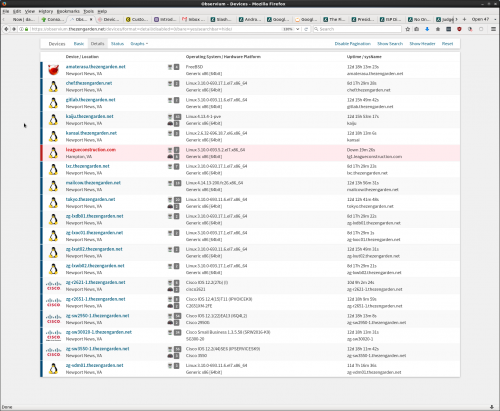Click Show Search link
This screenshot has height=411, width=500.
[390, 44]
